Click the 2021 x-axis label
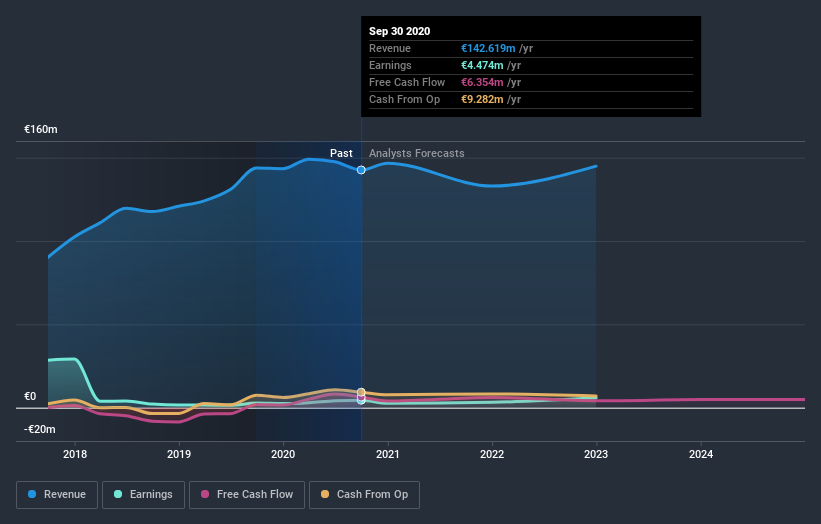The image size is (821, 524). tap(387, 454)
